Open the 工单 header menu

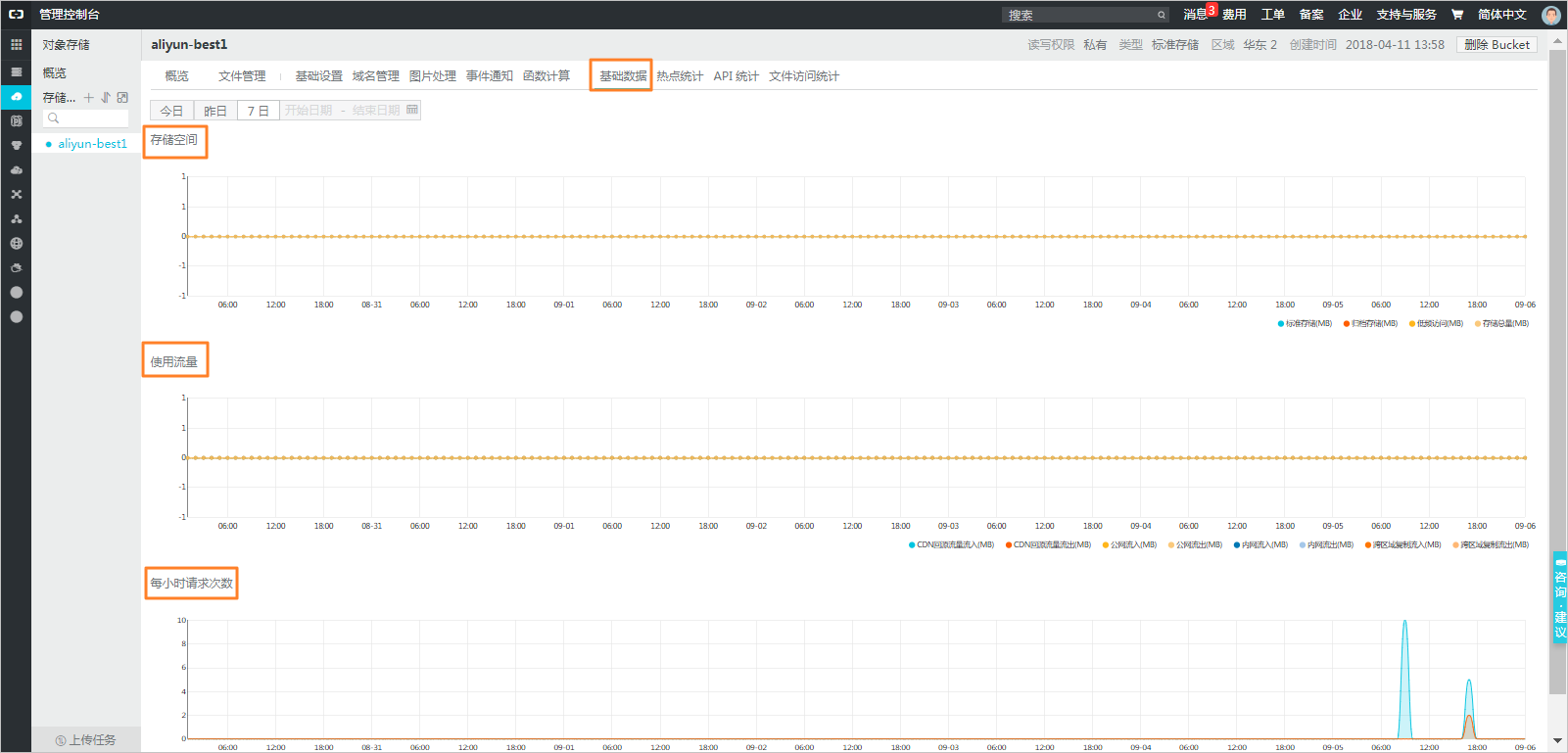(1272, 15)
